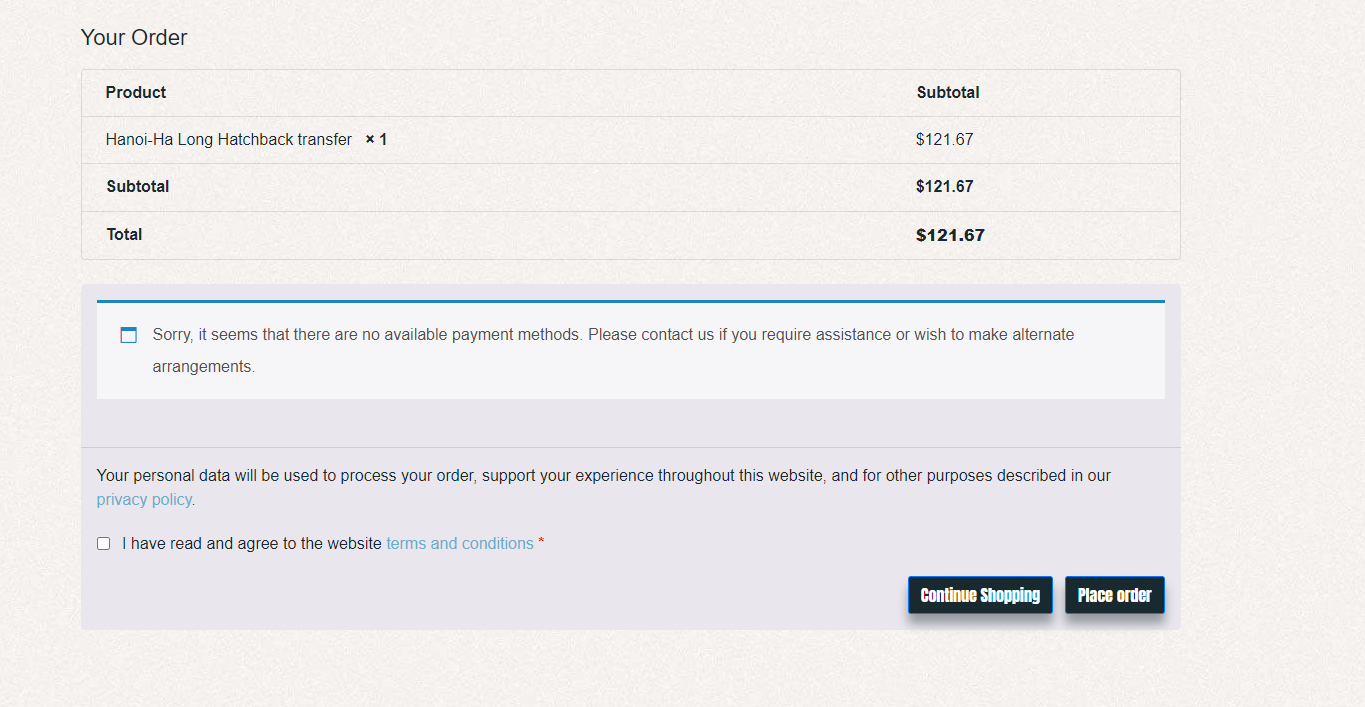The image size is (1365, 707).
Task: Click the Total row label
Action: coord(125,235)
